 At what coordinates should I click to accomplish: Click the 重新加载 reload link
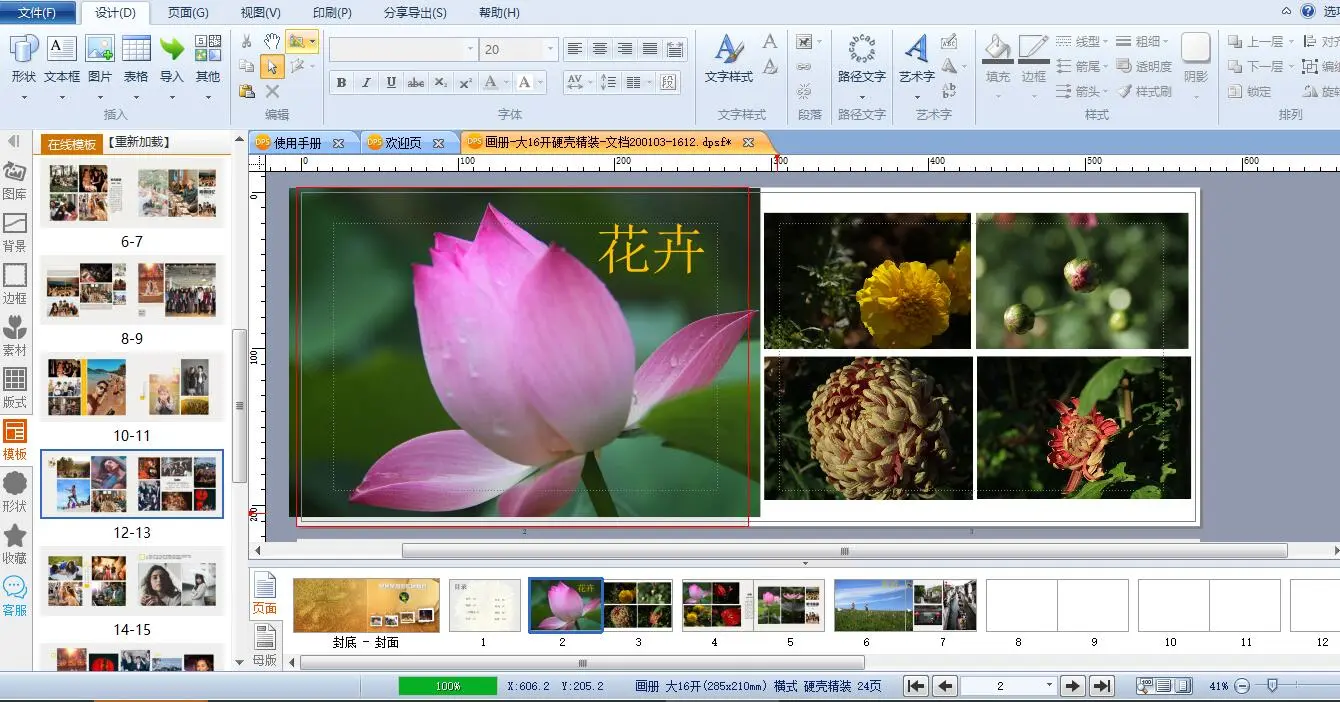coord(139,143)
